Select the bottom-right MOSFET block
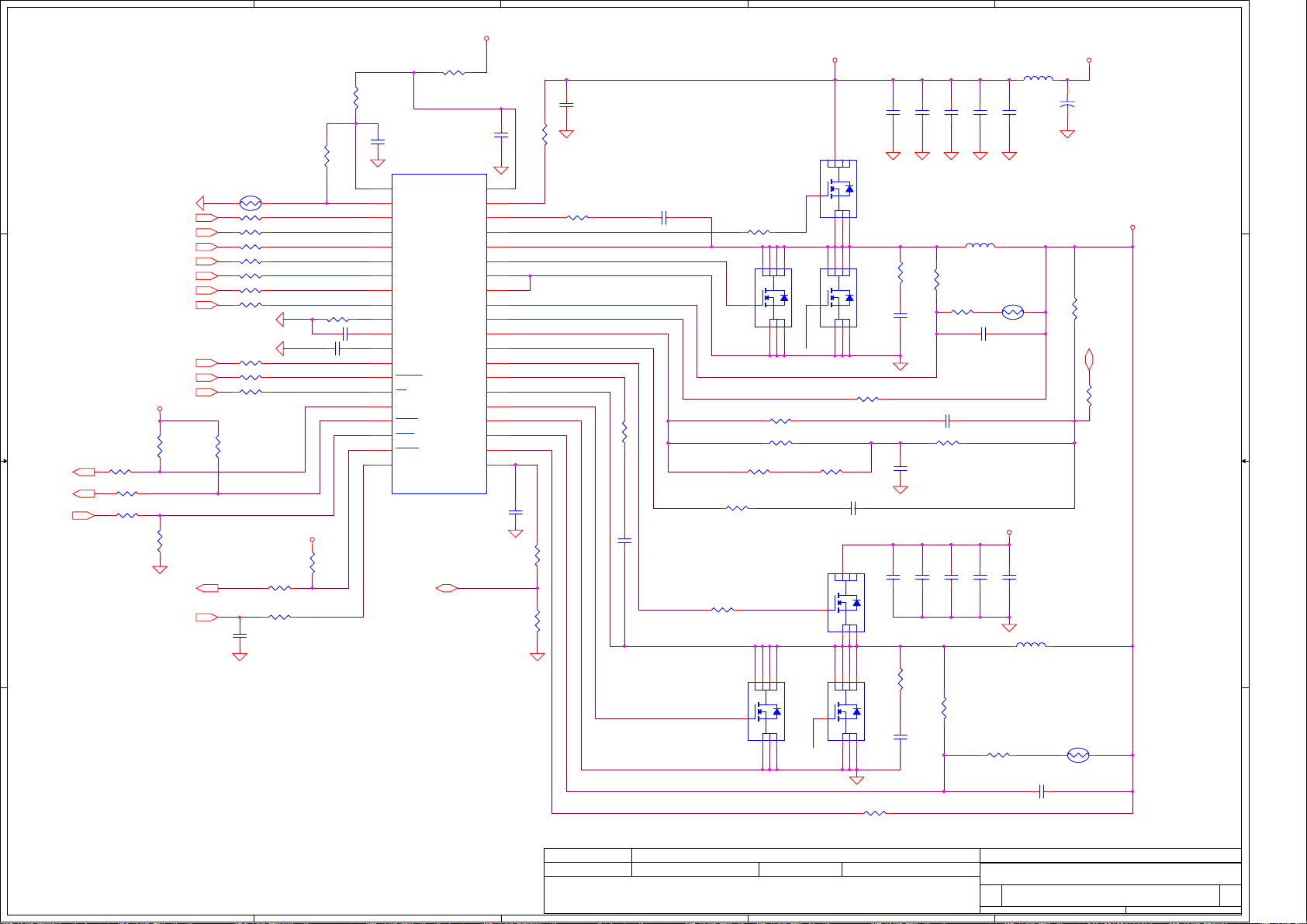Viewport: 1307px width, 924px height. (x=846, y=711)
